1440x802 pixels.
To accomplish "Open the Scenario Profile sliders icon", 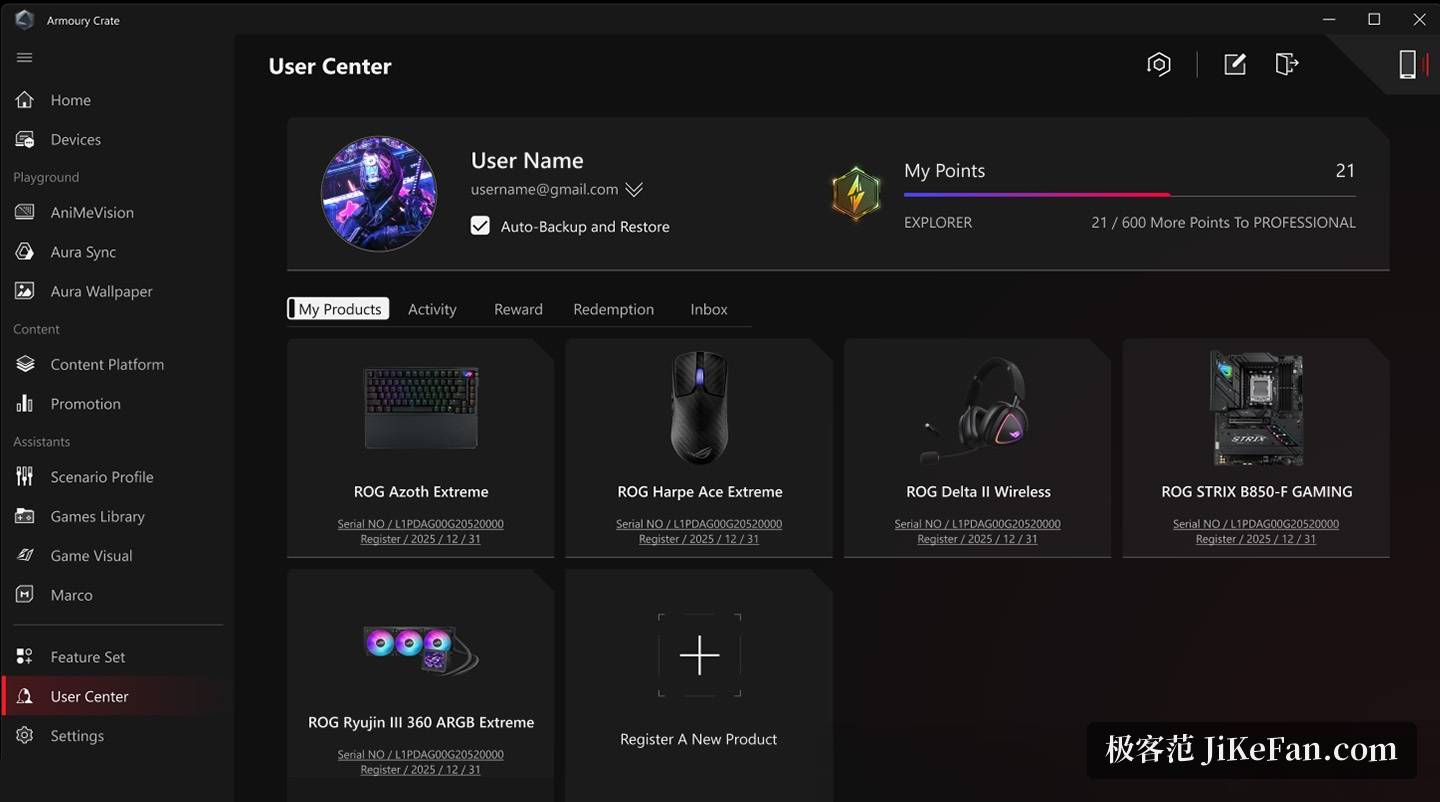I will pos(25,477).
